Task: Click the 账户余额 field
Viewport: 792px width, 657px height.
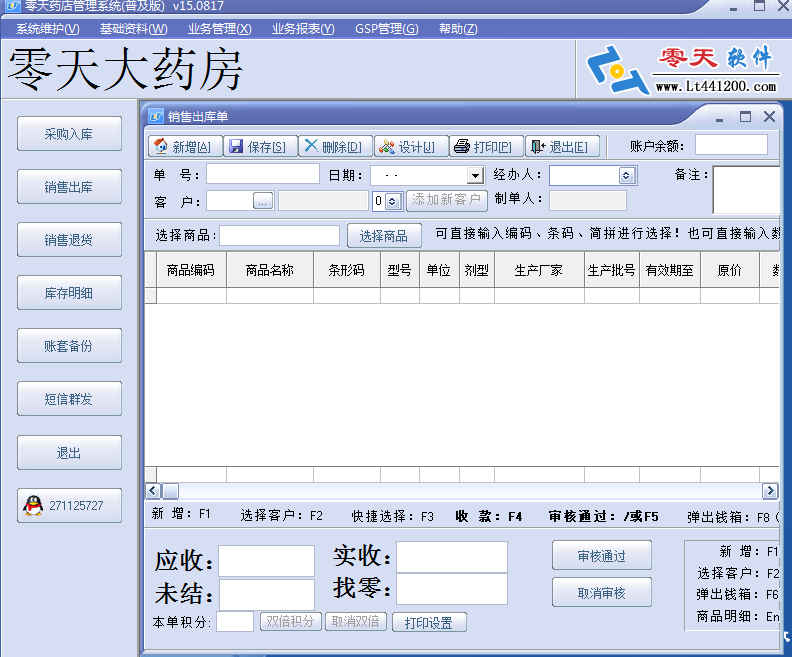Action: (731, 145)
